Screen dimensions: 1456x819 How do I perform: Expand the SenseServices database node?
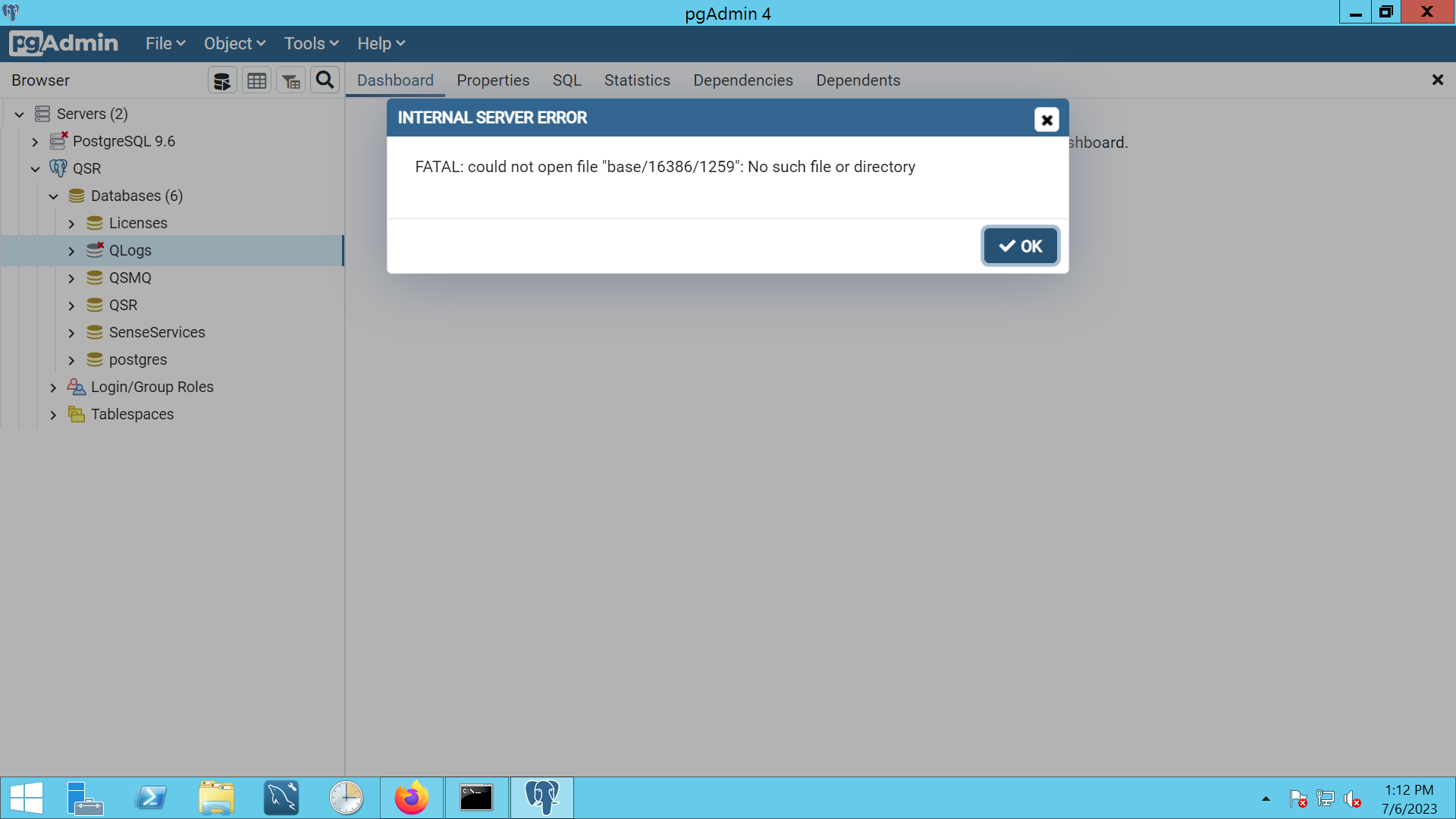point(71,333)
